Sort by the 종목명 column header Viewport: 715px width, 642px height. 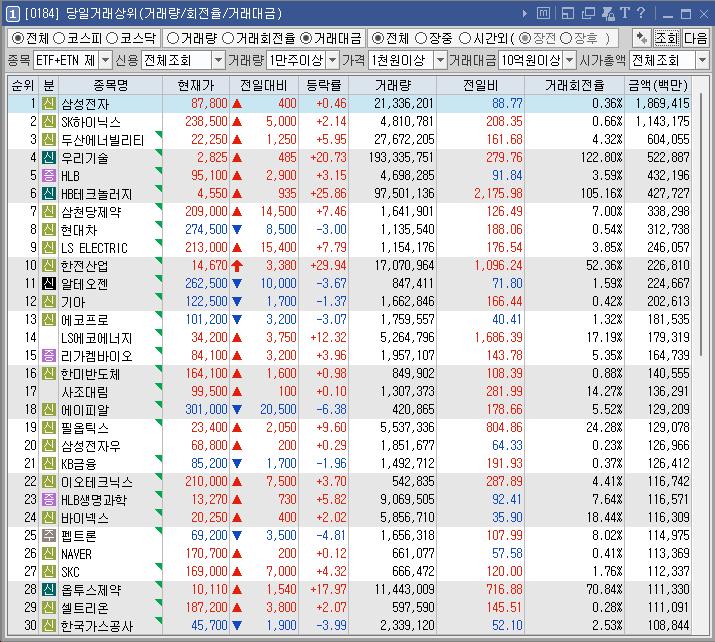[111, 85]
